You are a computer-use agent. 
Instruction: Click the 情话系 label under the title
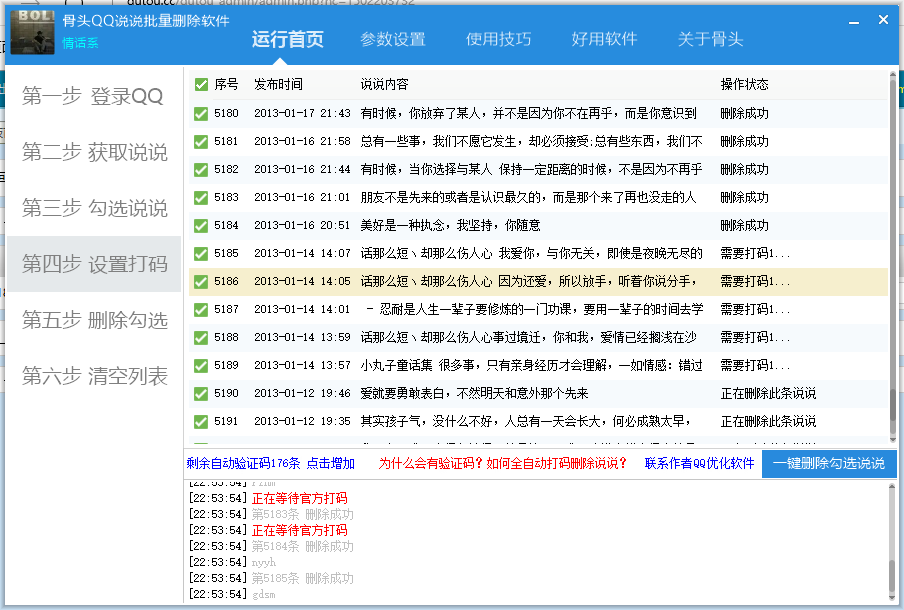pos(80,43)
